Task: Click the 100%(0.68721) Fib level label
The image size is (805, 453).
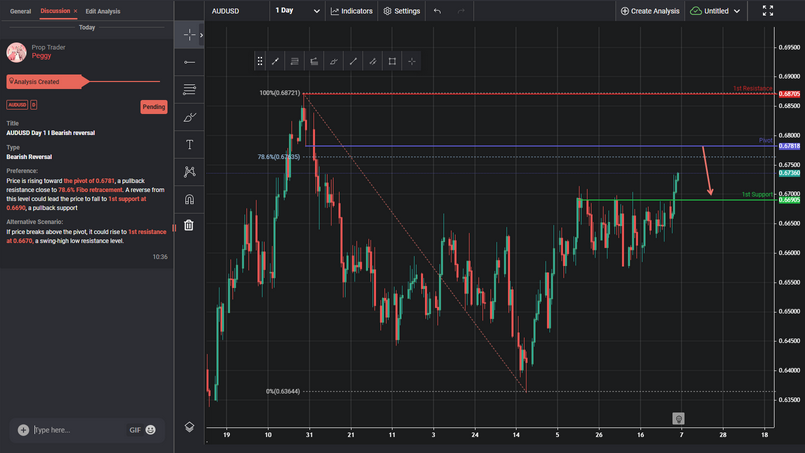Action: coord(279,93)
